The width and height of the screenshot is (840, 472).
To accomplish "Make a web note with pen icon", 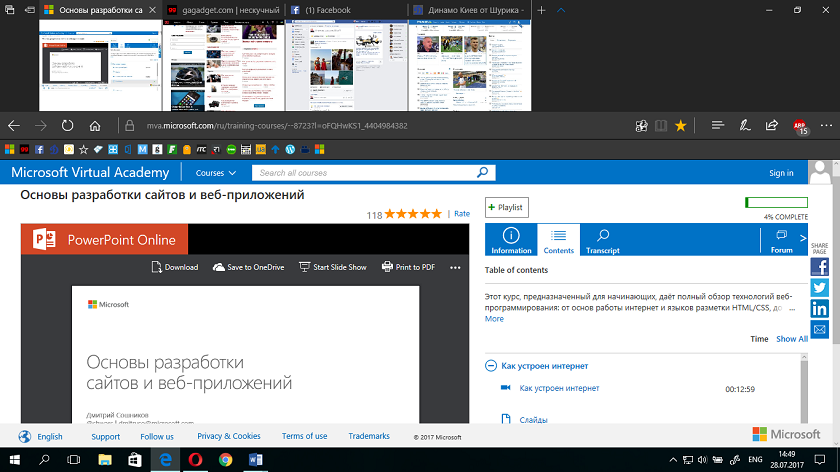I will pyautogui.click(x=745, y=126).
